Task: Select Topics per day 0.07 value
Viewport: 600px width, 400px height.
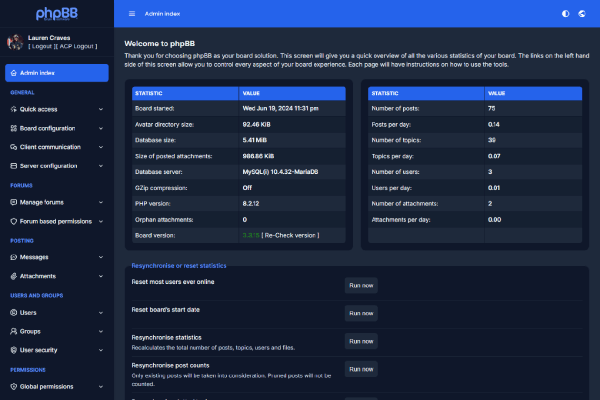Action: point(494,156)
